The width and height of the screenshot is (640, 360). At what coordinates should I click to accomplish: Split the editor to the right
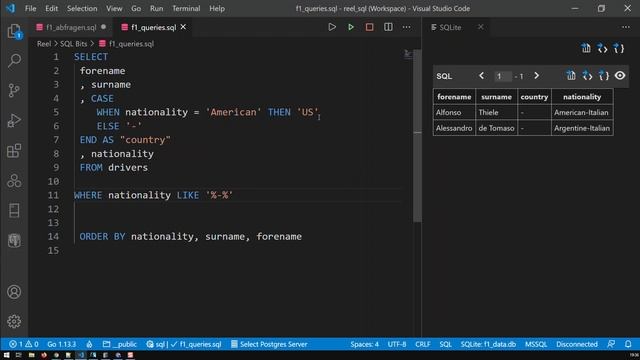388,27
